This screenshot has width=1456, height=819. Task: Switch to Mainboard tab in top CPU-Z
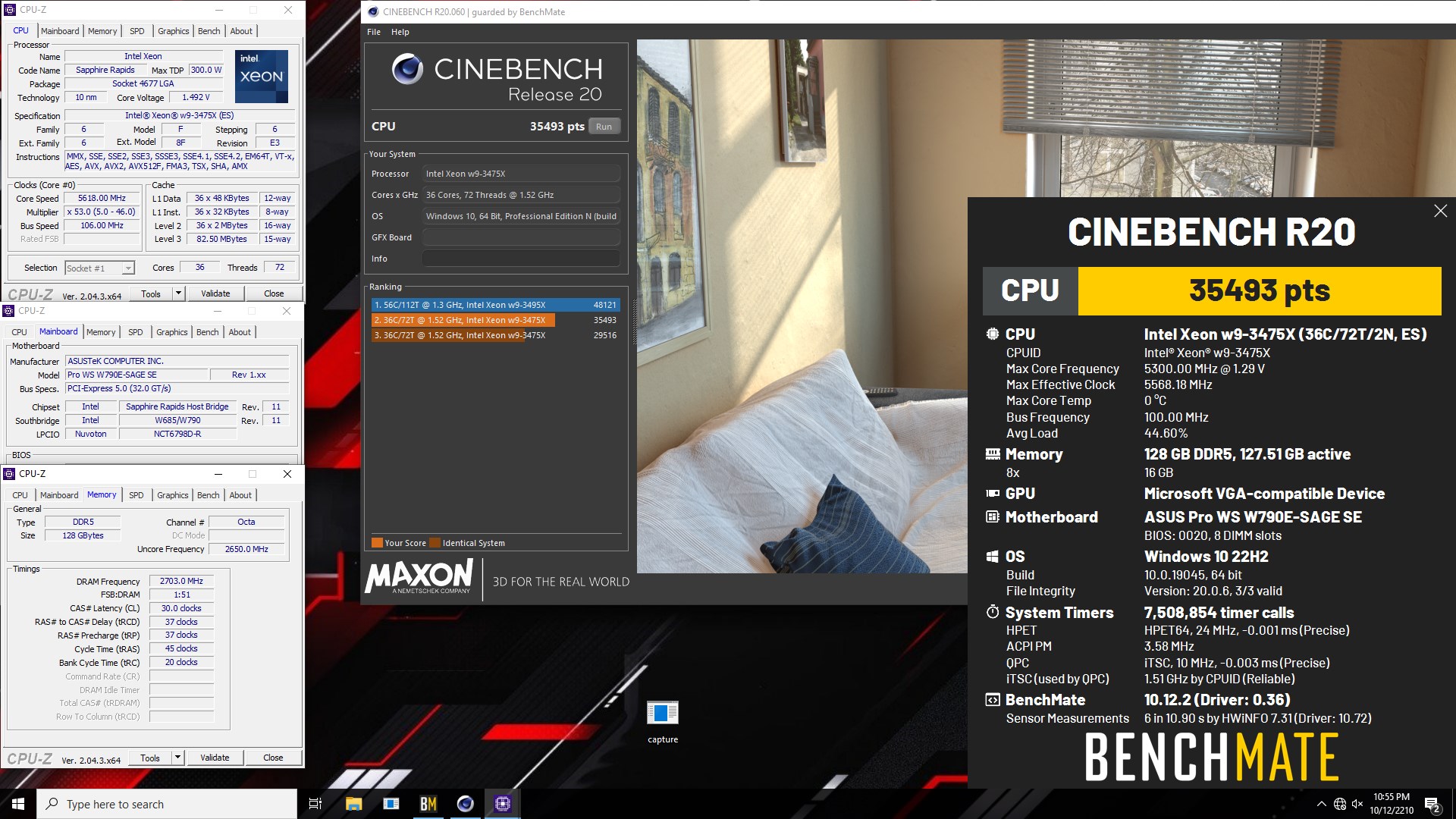[60, 31]
